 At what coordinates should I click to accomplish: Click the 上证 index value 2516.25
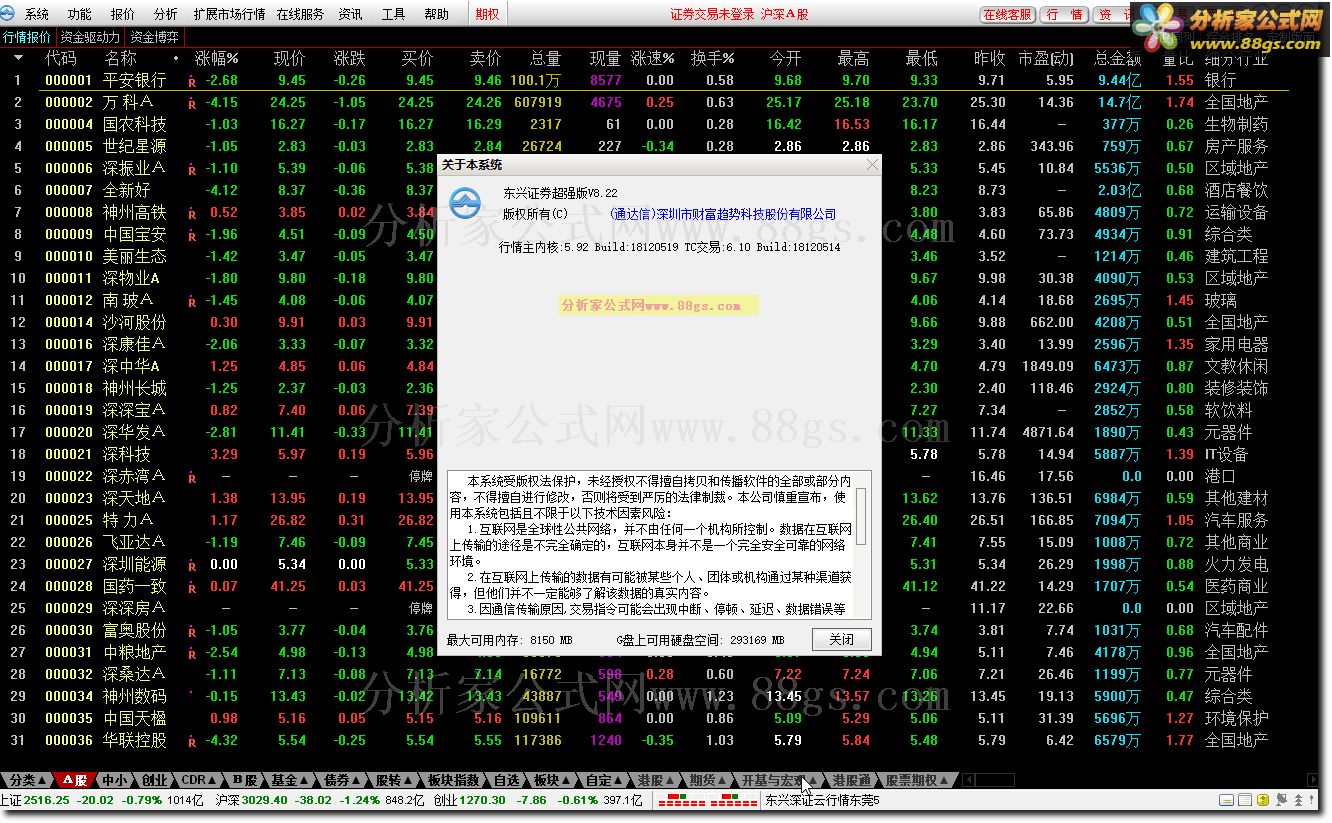[48, 800]
